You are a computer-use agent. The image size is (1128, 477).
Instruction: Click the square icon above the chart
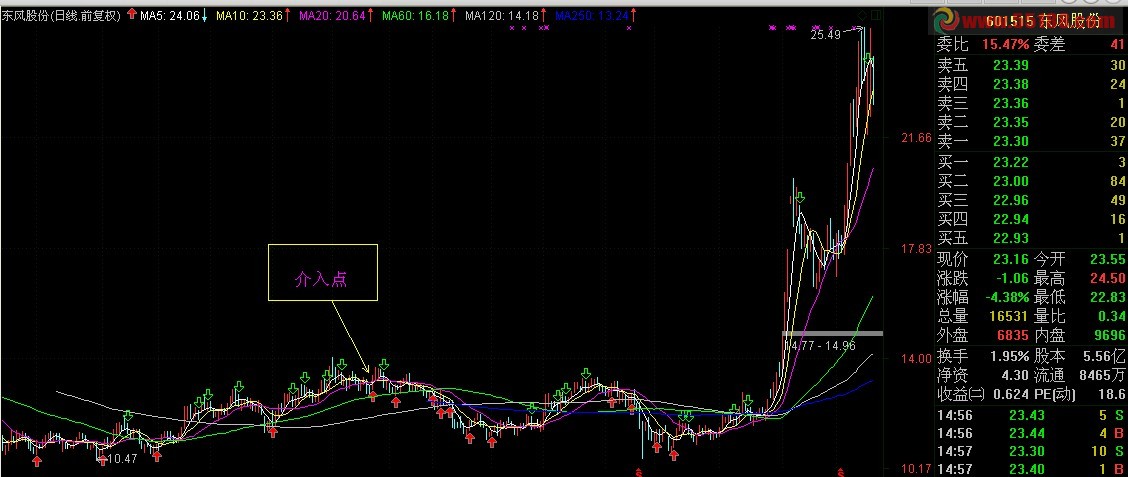pos(875,15)
